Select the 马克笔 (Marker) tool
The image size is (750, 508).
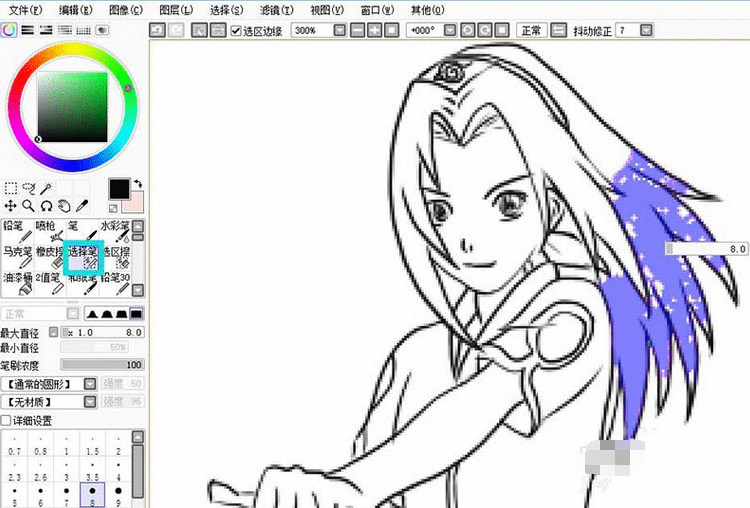pyautogui.click(x=20, y=257)
